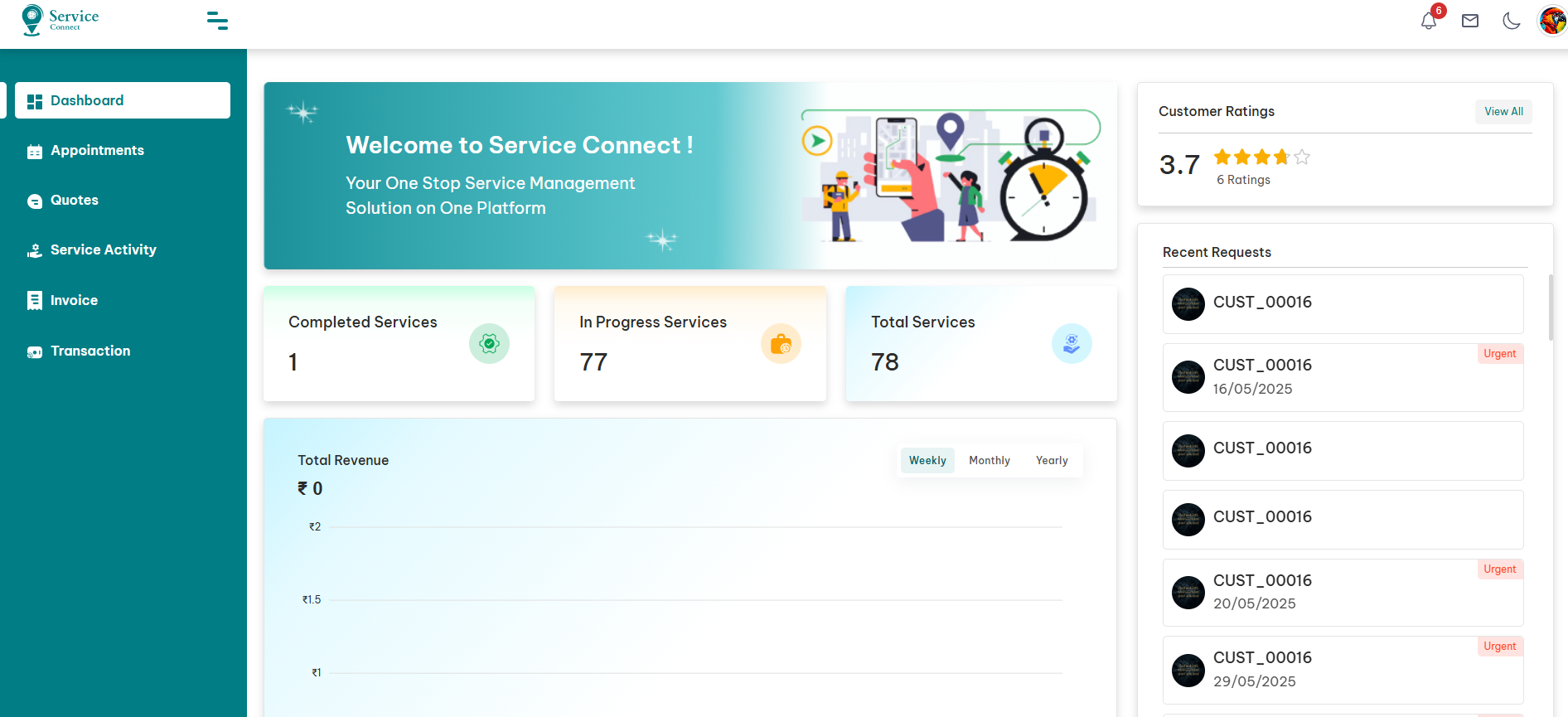This screenshot has height=717, width=1568.
Task: Toggle dark mode with moon icon
Action: (x=1512, y=21)
